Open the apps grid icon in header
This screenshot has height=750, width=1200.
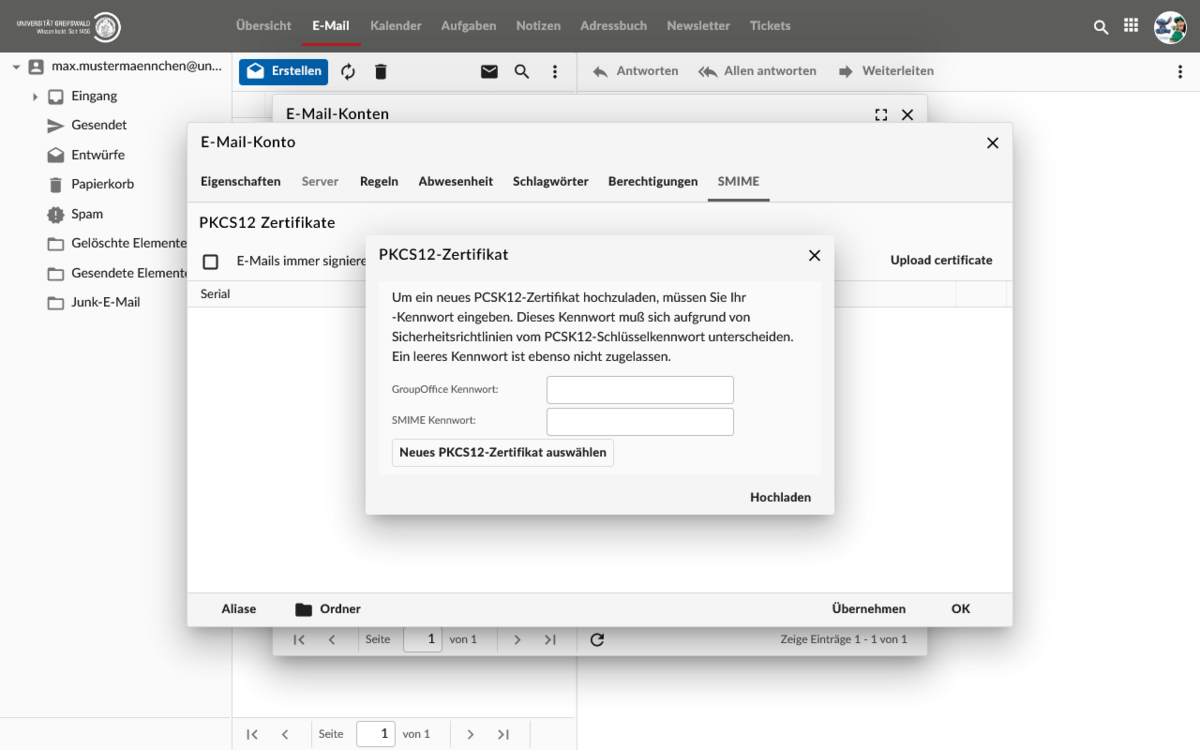point(1131,26)
